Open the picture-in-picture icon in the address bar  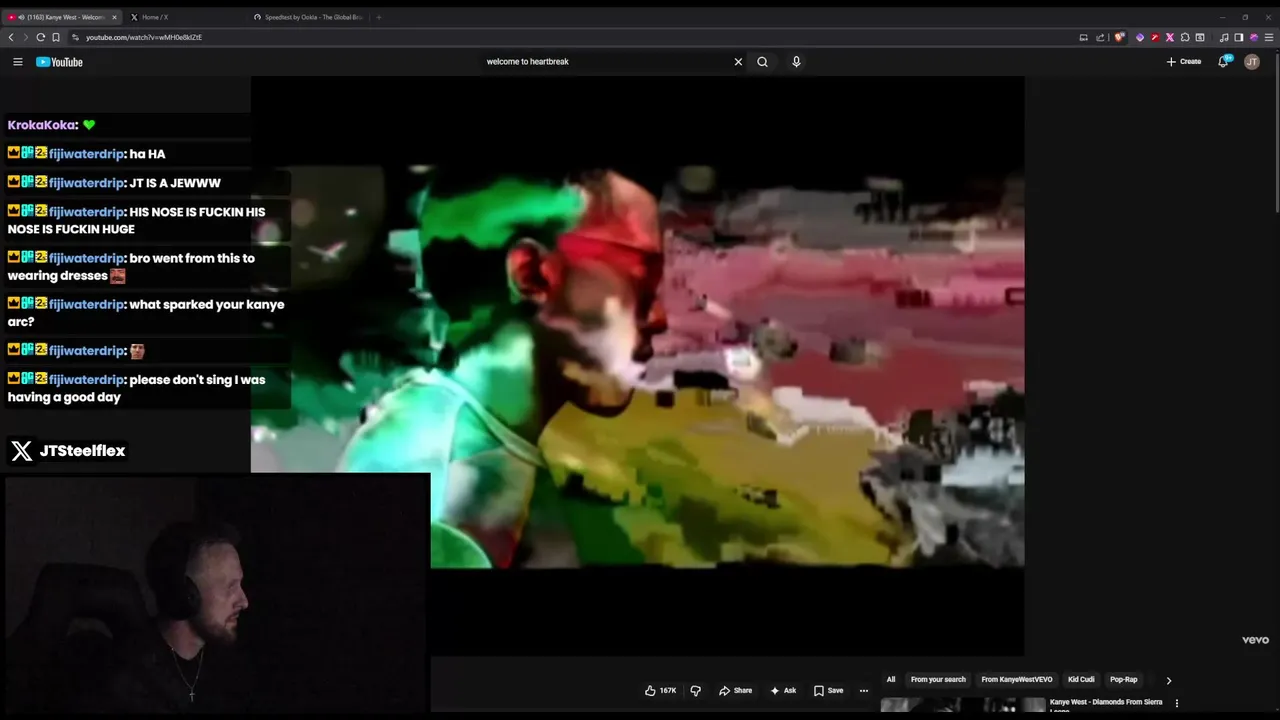(1083, 37)
